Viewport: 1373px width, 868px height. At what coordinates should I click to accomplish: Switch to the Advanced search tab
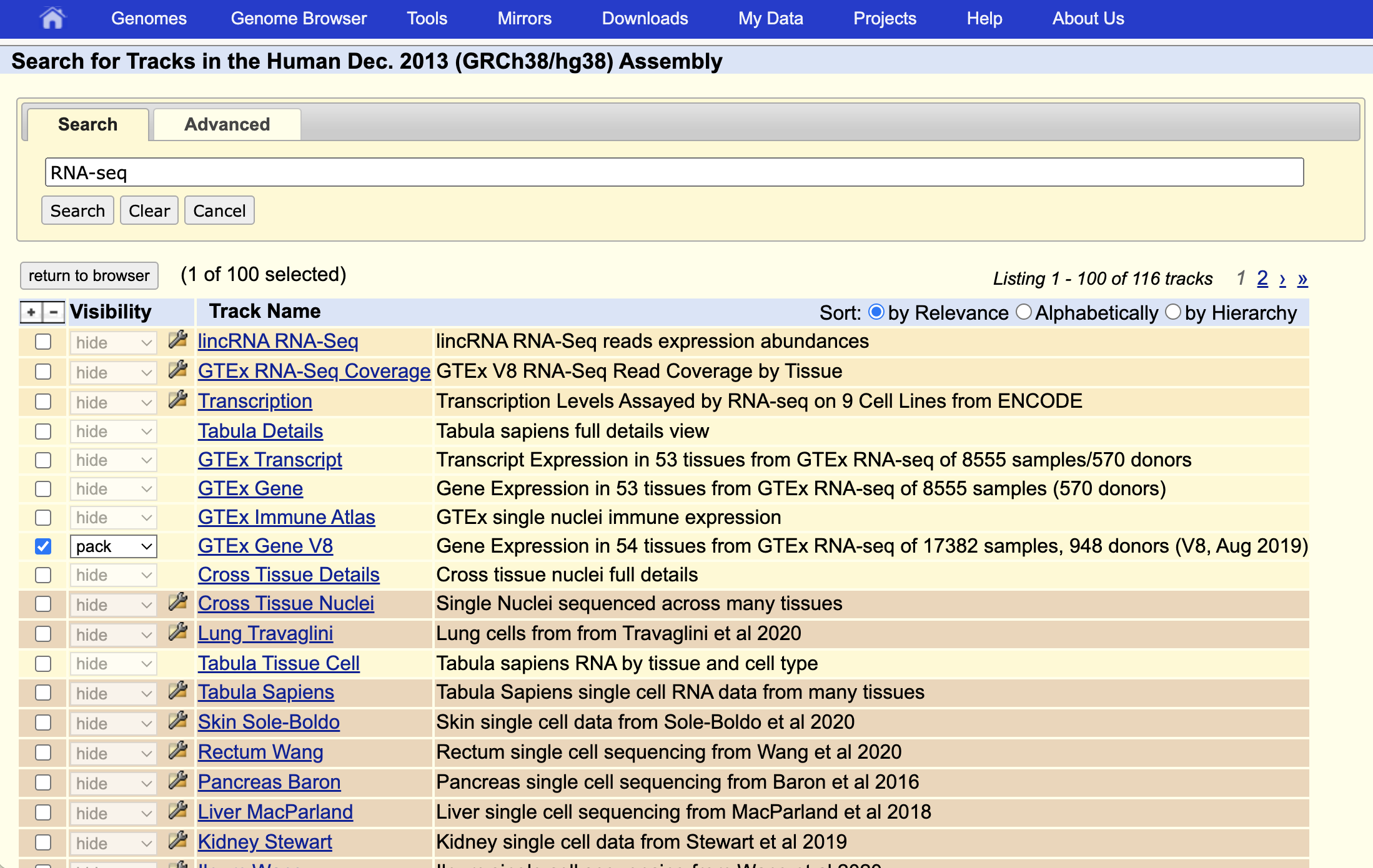(227, 124)
